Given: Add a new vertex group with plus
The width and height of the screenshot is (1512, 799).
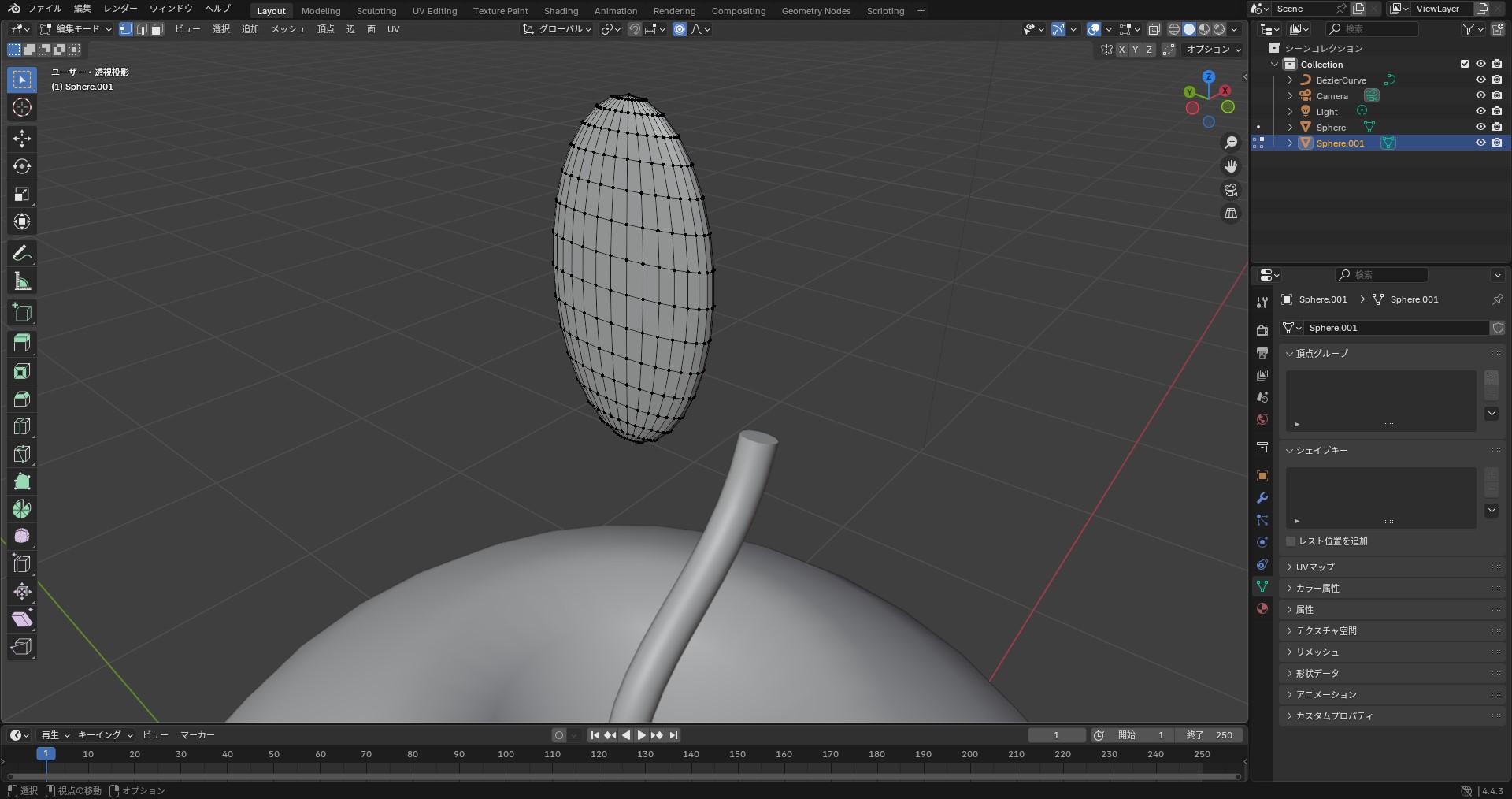Looking at the screenshot, I should 1492,377.
